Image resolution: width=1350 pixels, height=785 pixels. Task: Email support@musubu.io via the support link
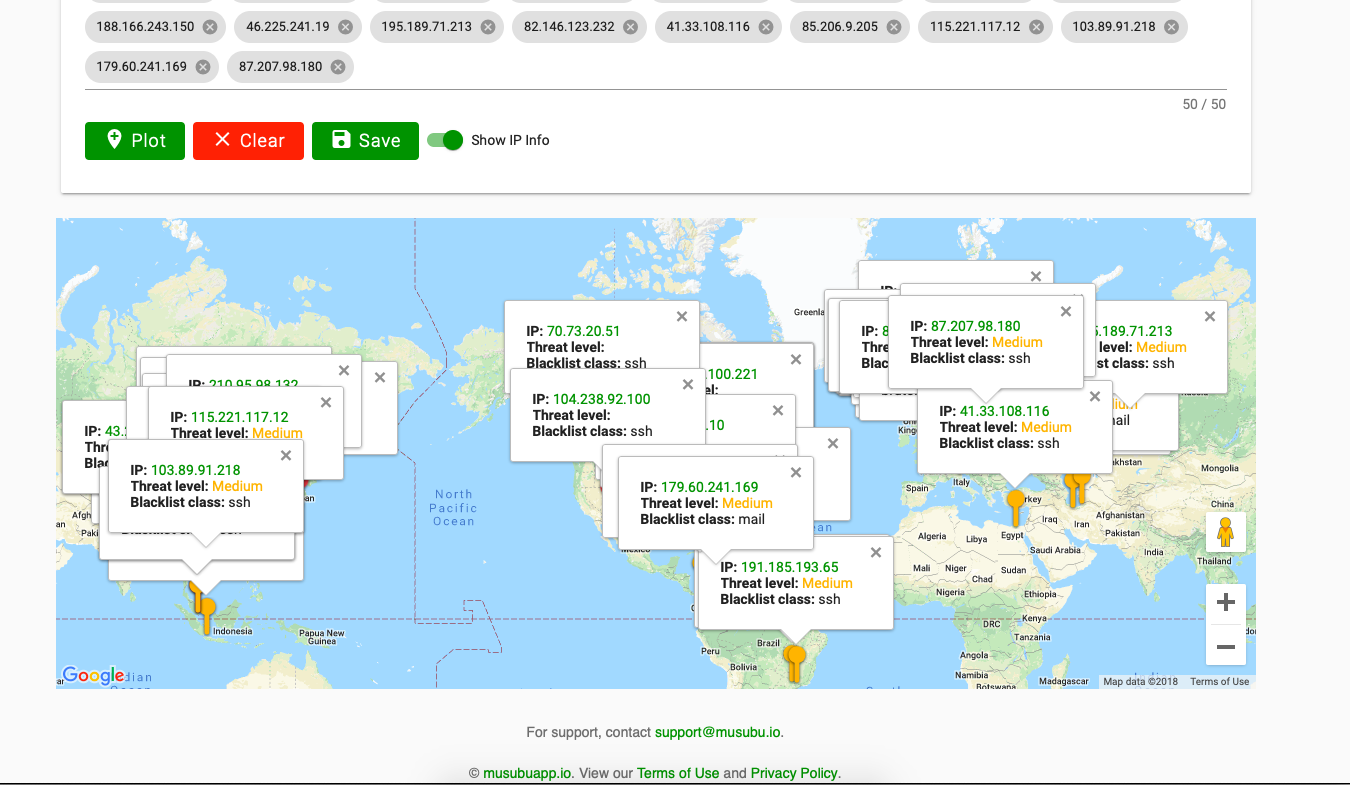[717, 732]
